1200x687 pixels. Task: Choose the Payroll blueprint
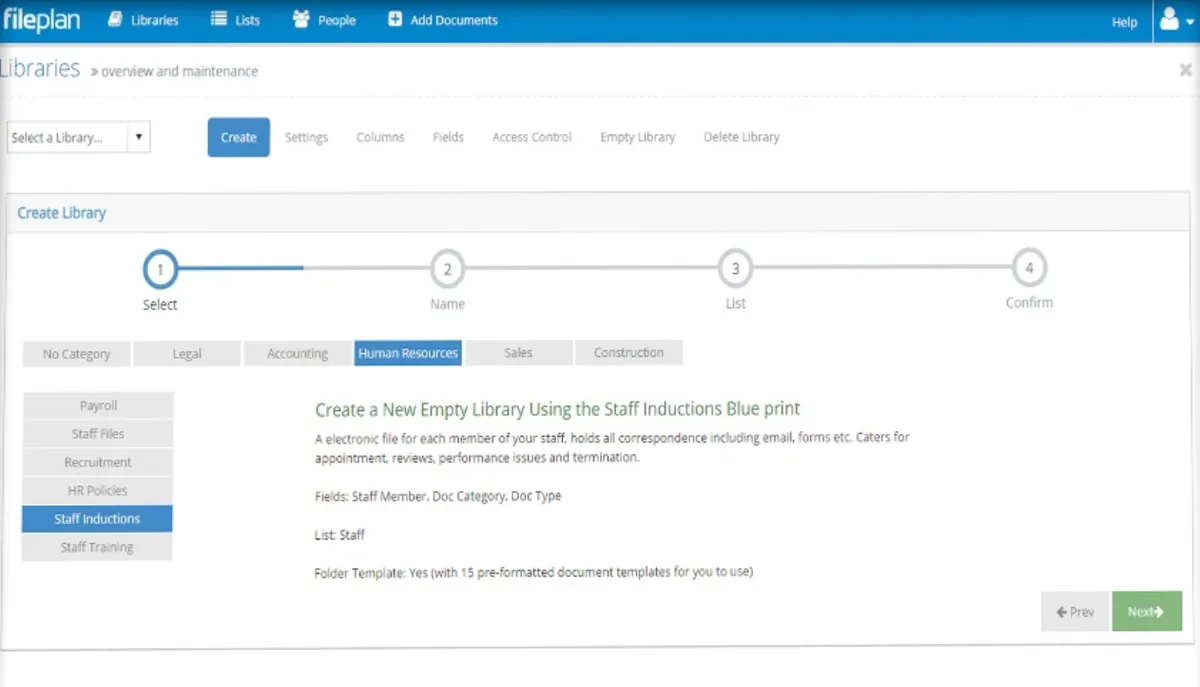tap(98, 406)
